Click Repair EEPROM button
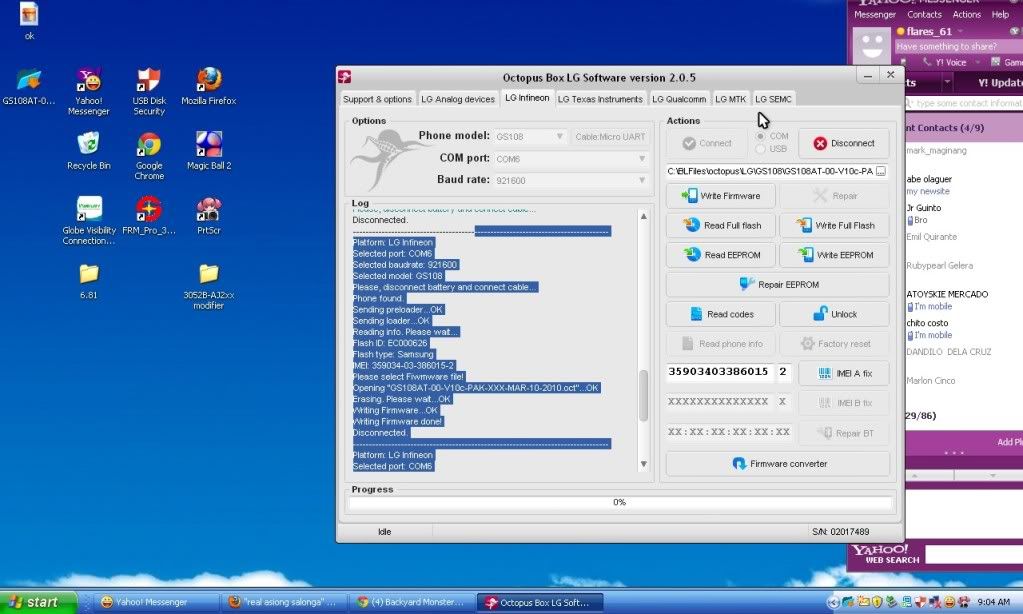Viewport: 1023px width, 614px height. click(x=778, y=284)
